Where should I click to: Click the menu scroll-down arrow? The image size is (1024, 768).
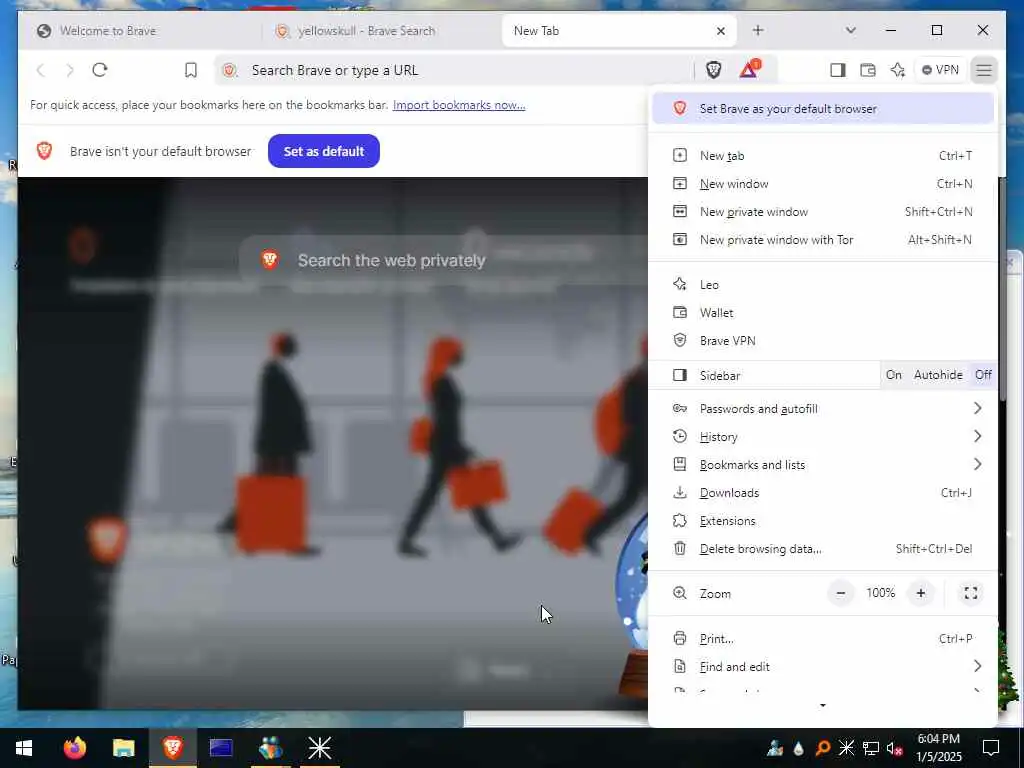pyautogui.click(x=823, y=705)
